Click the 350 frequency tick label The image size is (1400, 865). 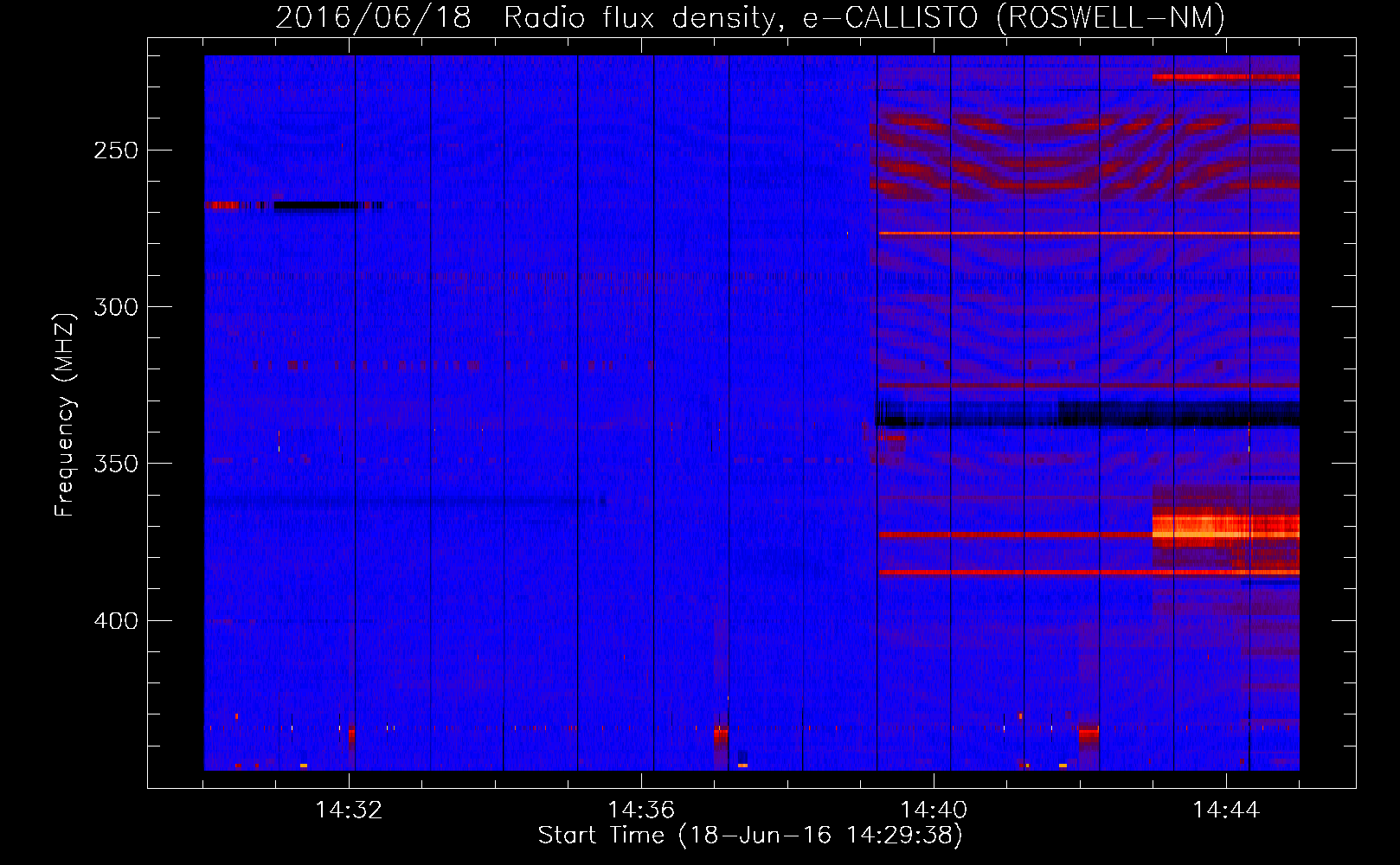coord(116,464)
